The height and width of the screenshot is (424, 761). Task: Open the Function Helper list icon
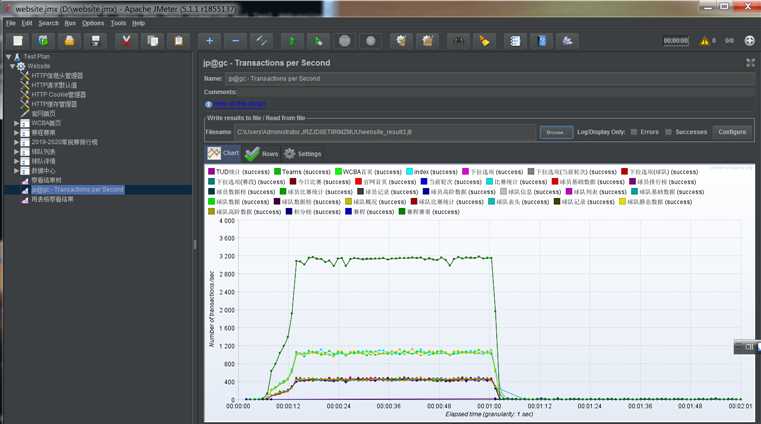[515, 41]
